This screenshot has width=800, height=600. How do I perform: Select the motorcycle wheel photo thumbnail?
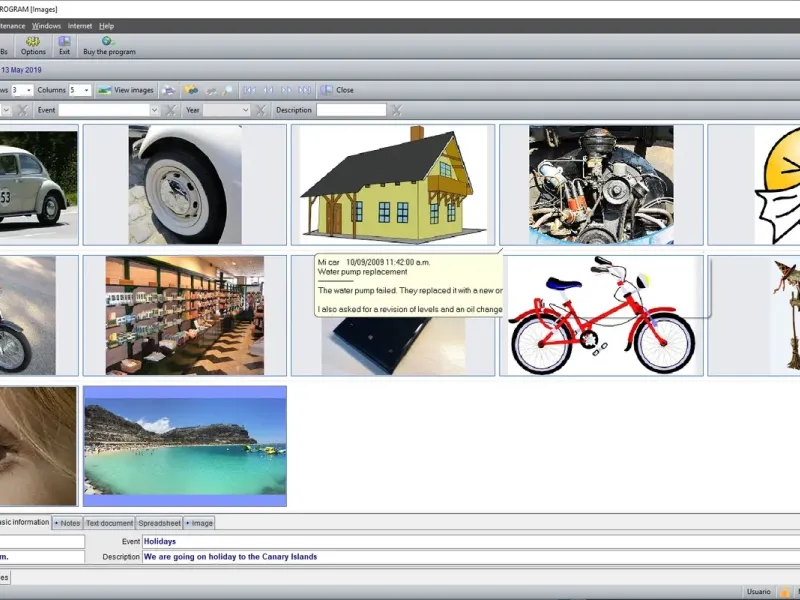(39, 316)
